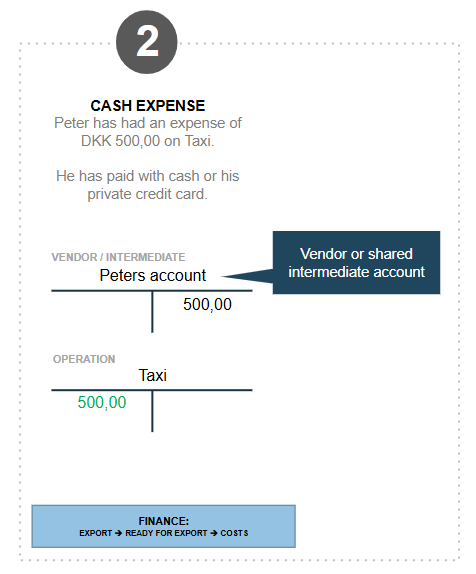Click the FINANCE: label
The image size is (476, 574).
click(164, 521)
